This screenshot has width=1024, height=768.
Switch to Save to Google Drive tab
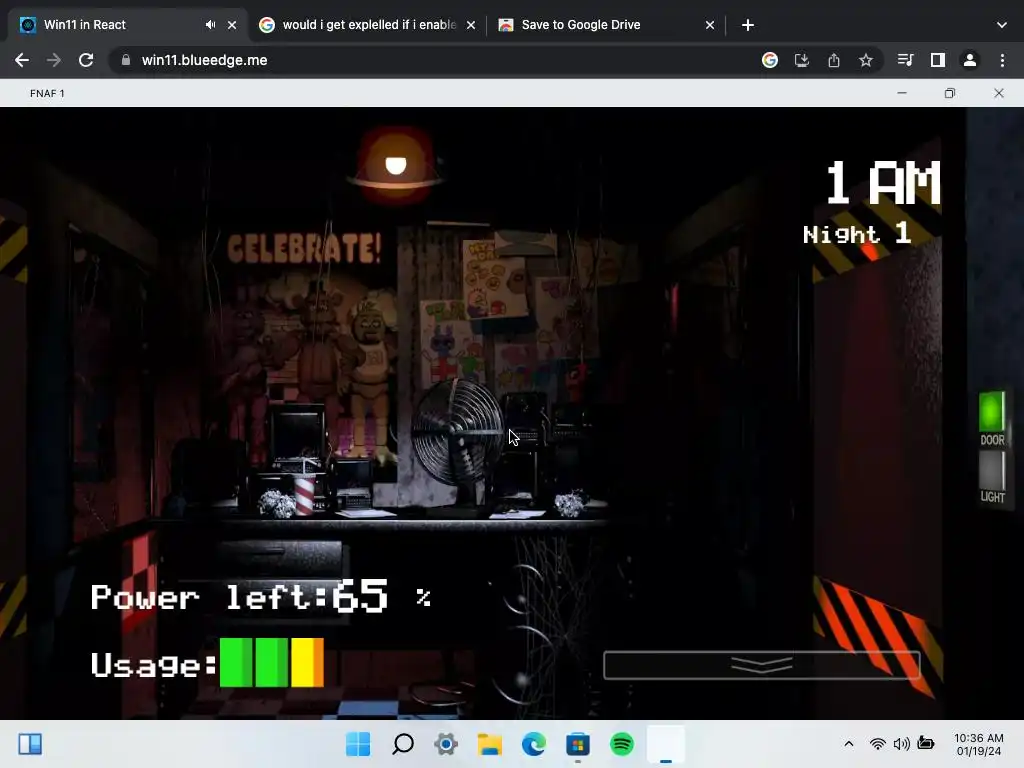606,25
